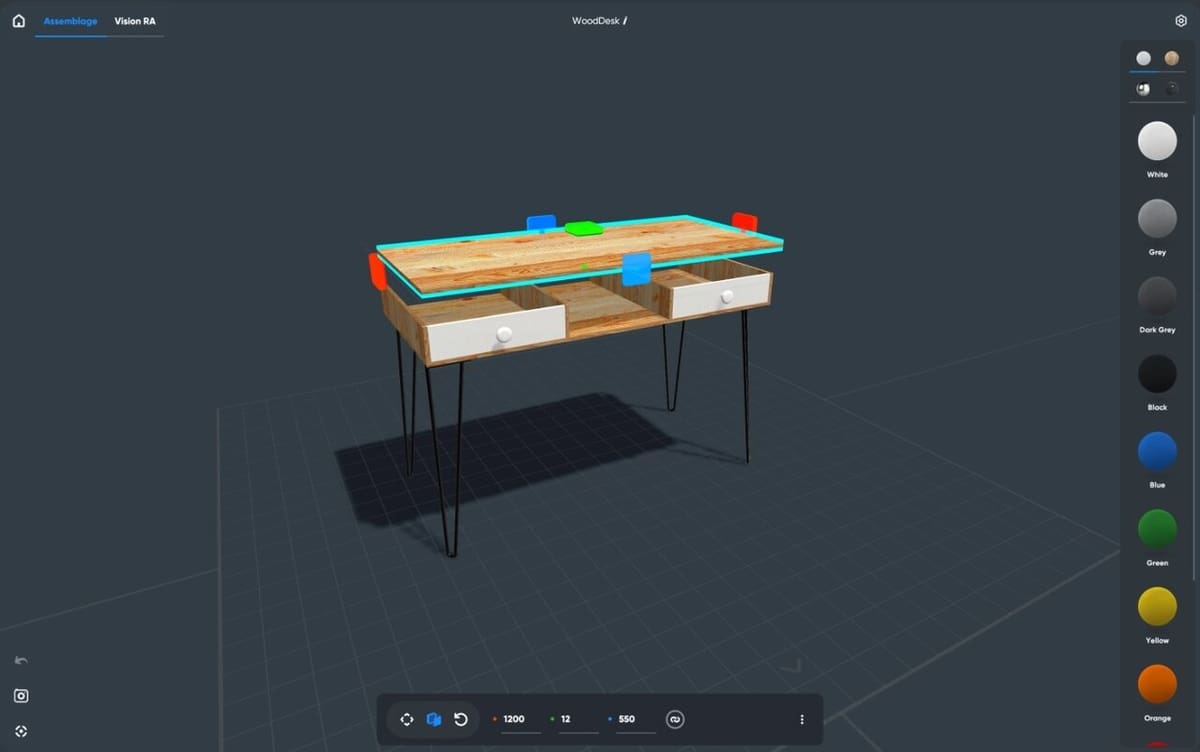Screen dimensions: 1200x752
Task: Grab the red handle on the tabletop's left edge
Action: click(x=378, y=271)
